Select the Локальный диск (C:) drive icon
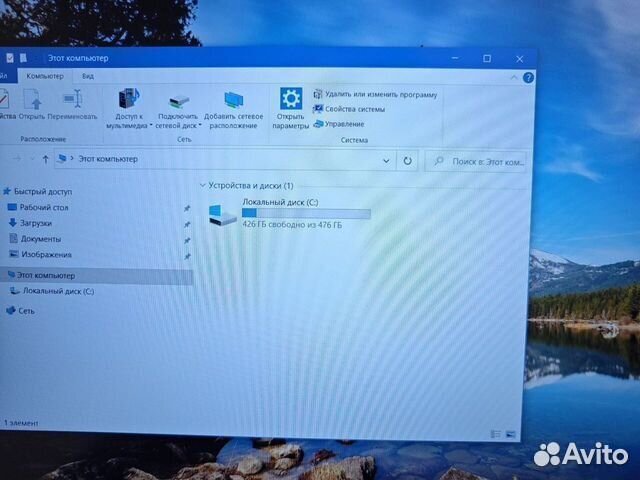The height and width of the screenshot is (480, 640). [222, 215]
